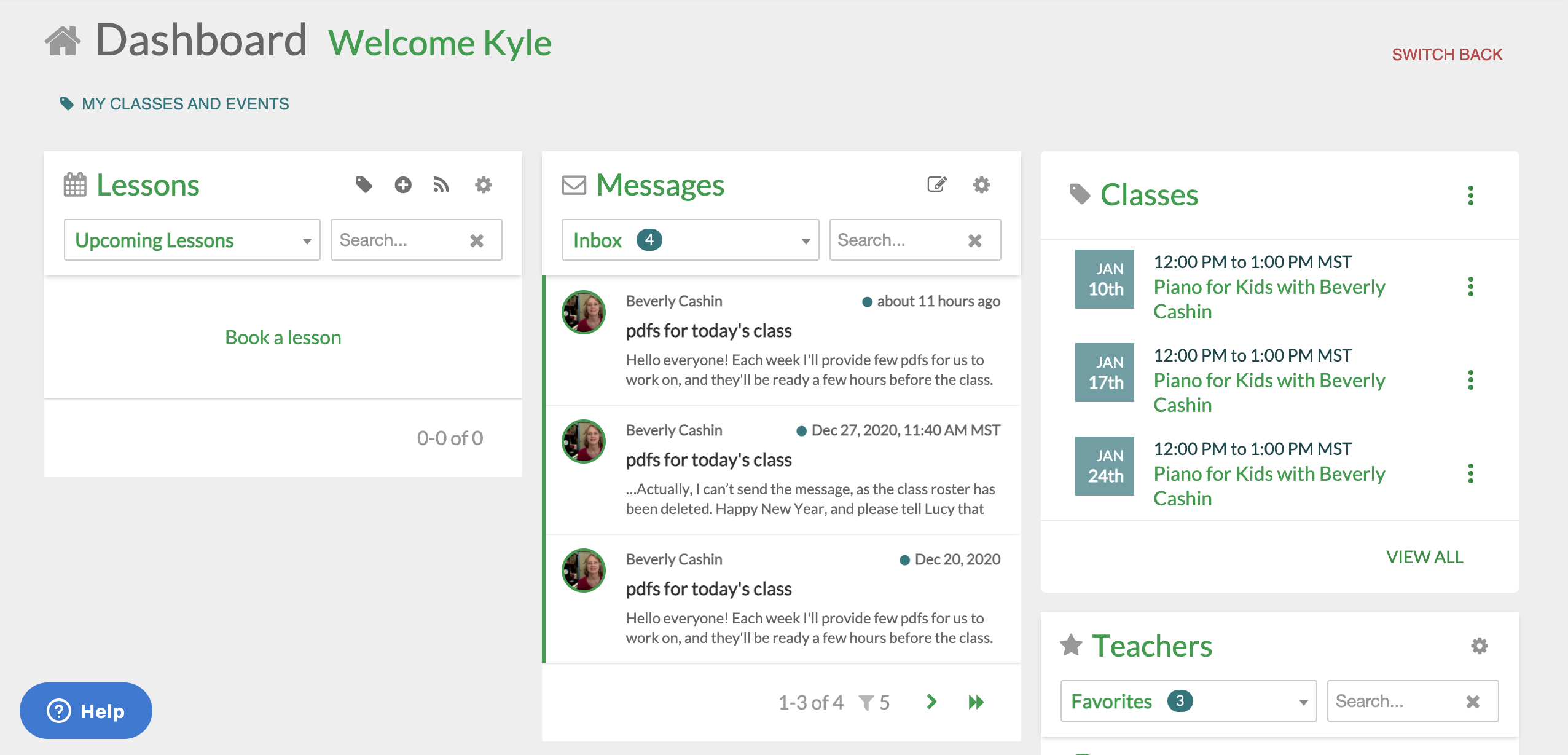
Task: Add a lesson with the plus icon
Action: (x=403, y=184)
